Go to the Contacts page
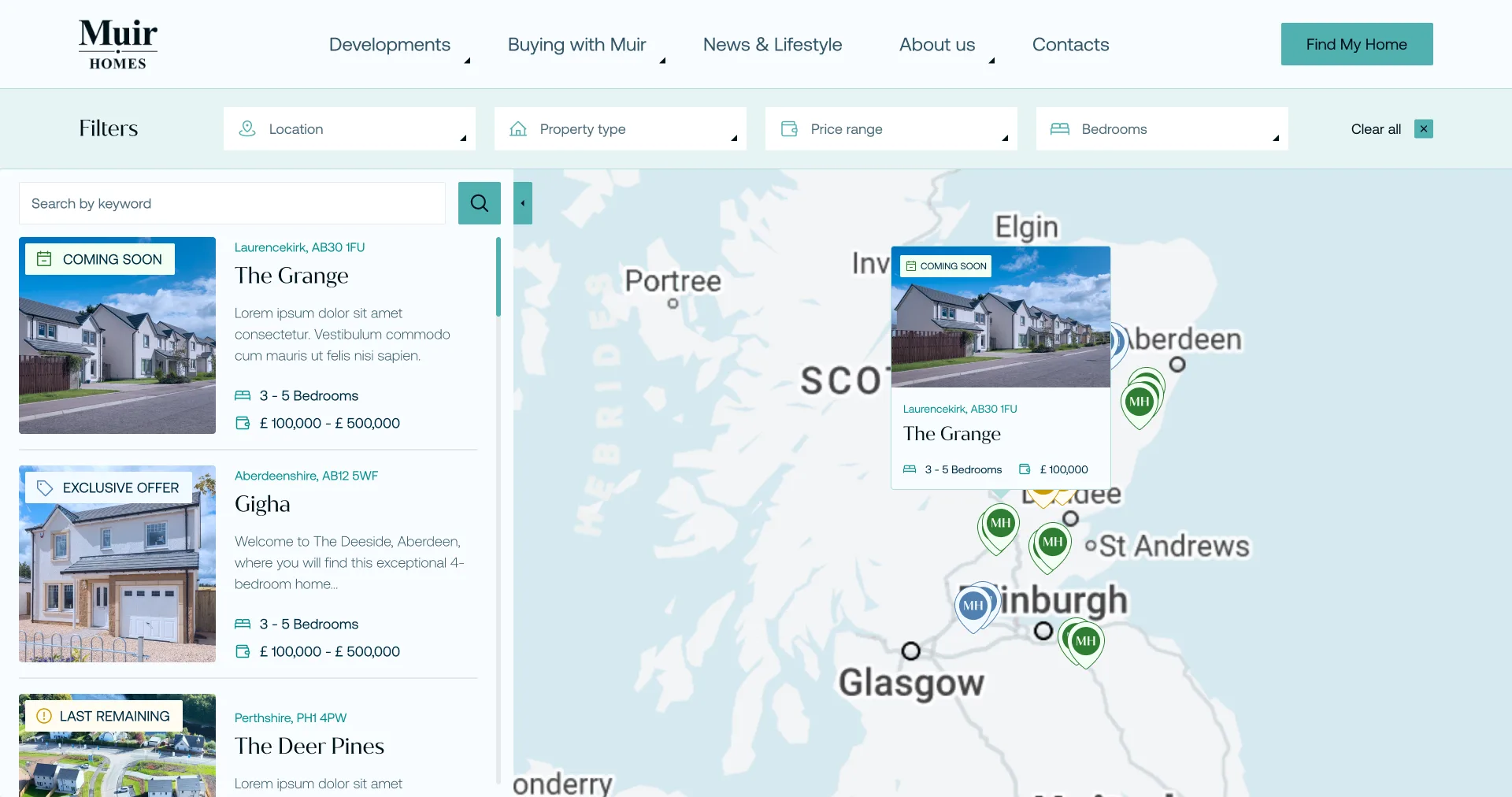Screen dimensions: 1512x797 [1070, 44]
